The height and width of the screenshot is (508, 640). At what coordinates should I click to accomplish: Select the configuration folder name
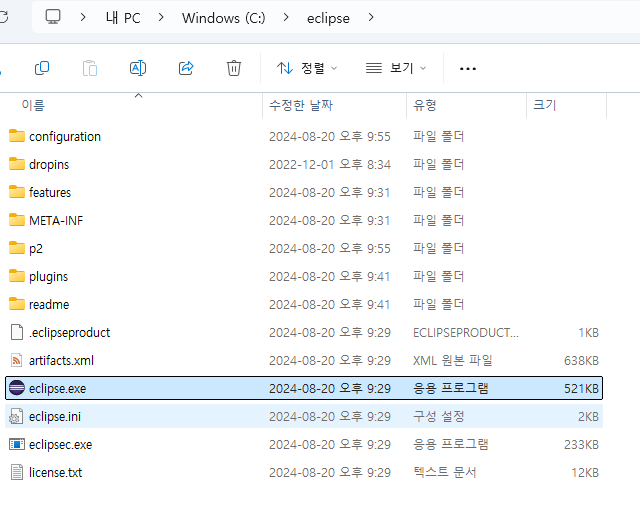(x=65, y=137)
